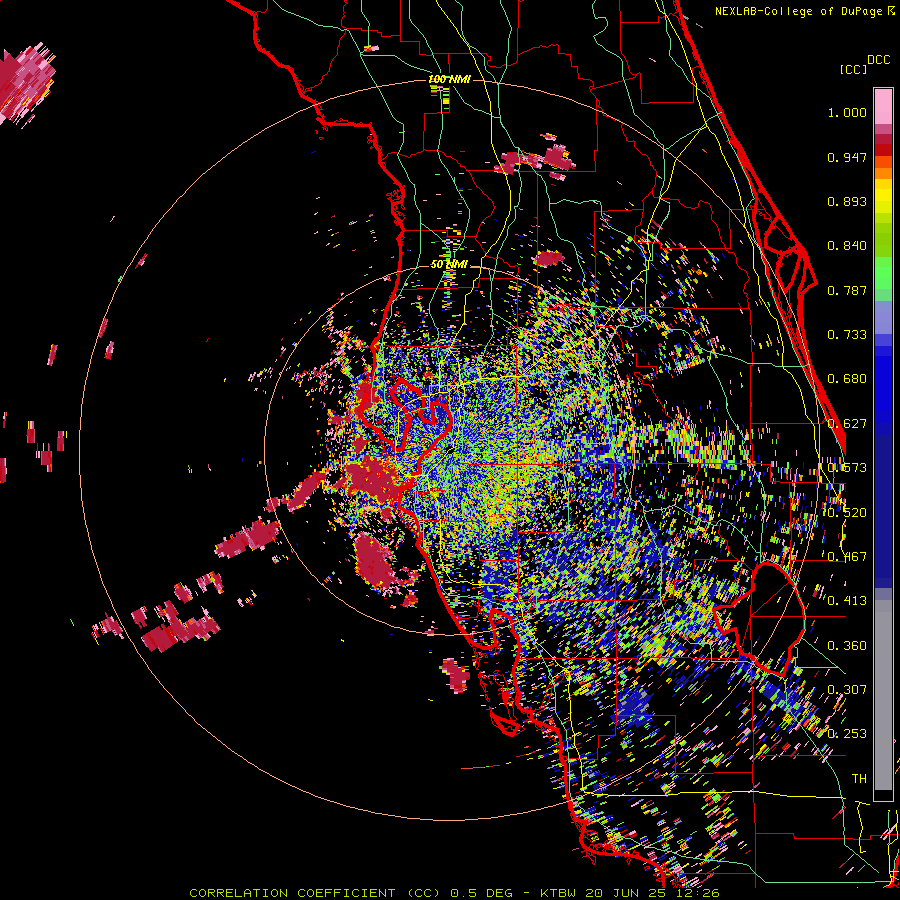The width and height of the screenshot is (900, 900).
Task: Pick the light pink segment atop color scale
Action: 883,106
